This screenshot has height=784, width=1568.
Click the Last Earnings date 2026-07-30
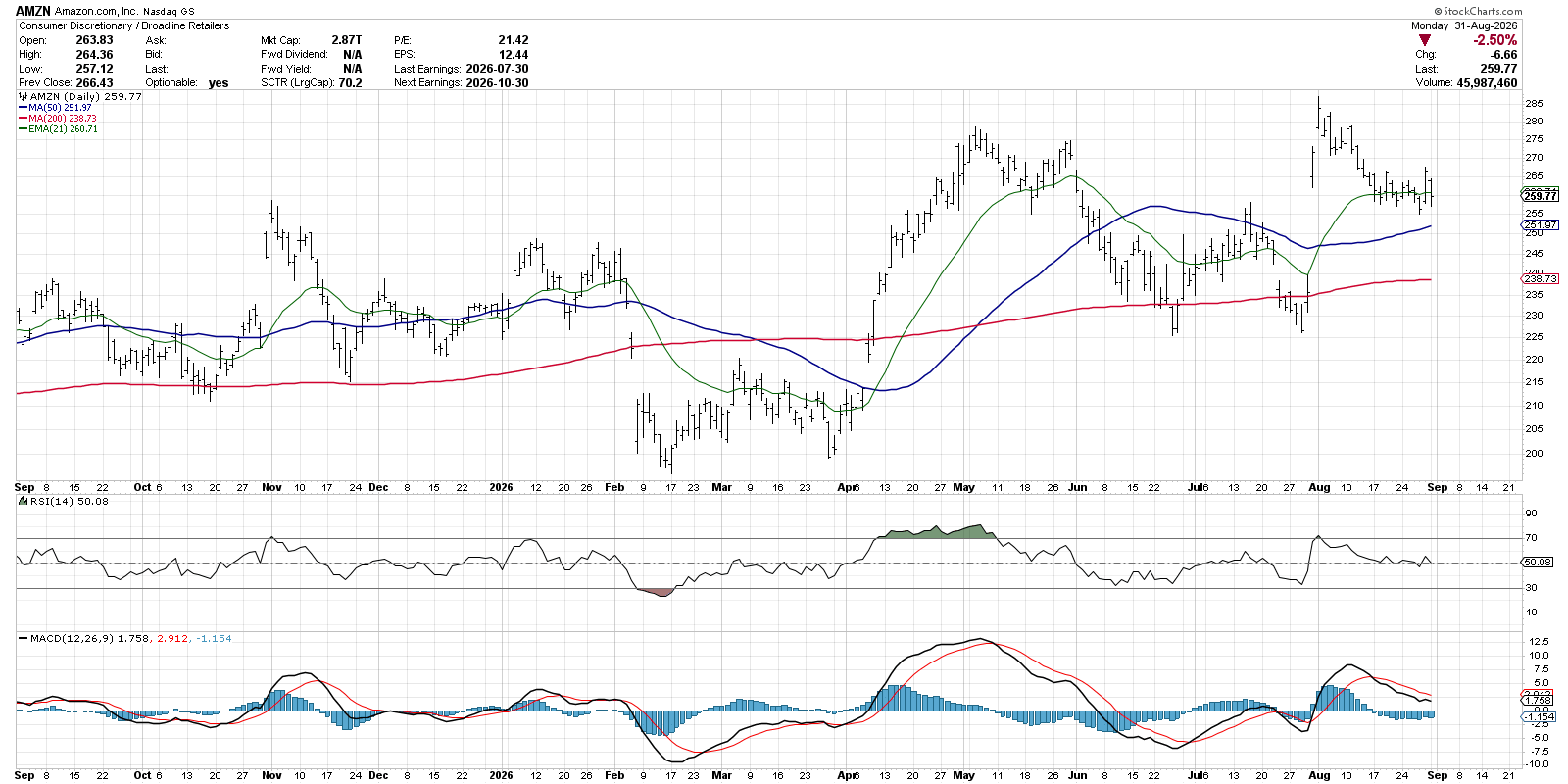tap(497, 69)
